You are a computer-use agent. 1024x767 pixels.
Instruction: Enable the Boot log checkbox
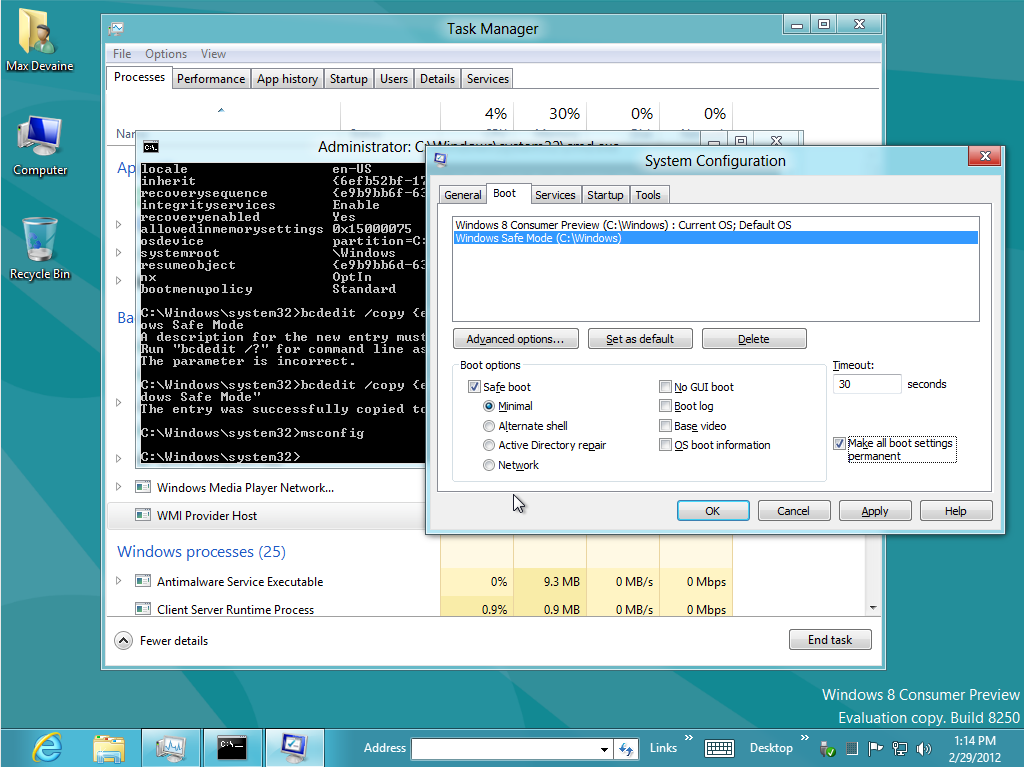click(665, 406)
